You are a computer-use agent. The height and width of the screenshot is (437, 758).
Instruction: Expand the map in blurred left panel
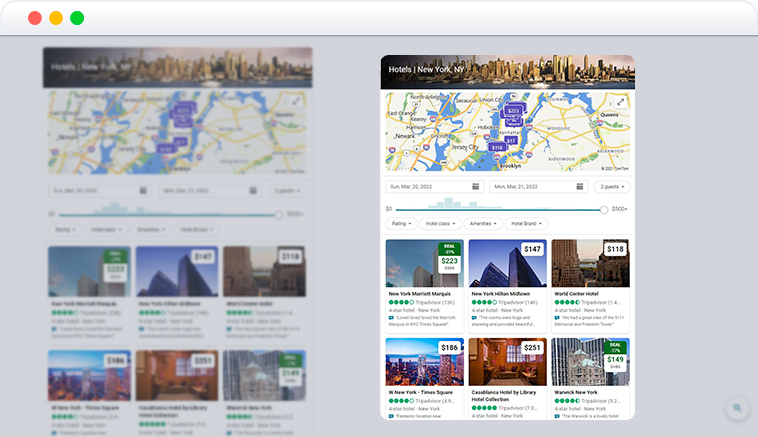click(x=296, y=101)
